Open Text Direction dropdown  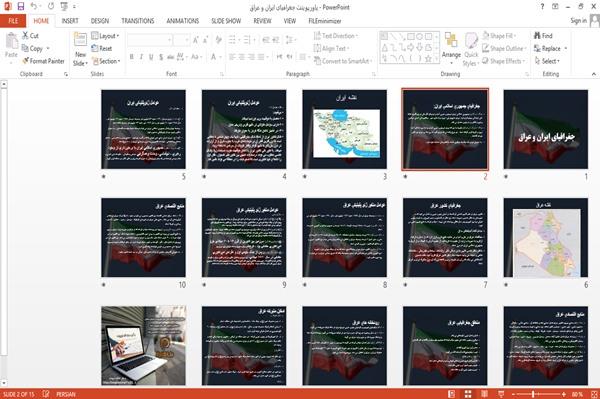(336, 36)
